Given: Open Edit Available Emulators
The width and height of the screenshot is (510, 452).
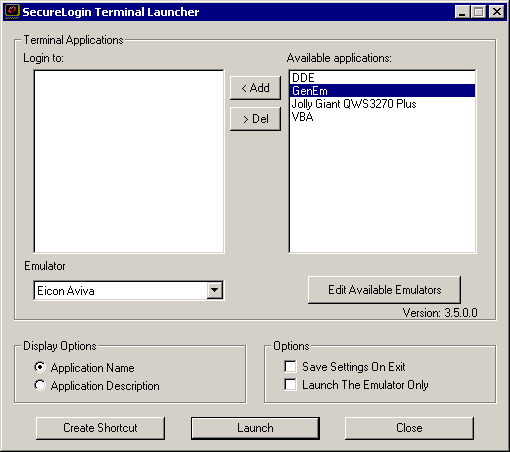Looking at the screenshot, I should pyautogui.click(x=385, y=290).
